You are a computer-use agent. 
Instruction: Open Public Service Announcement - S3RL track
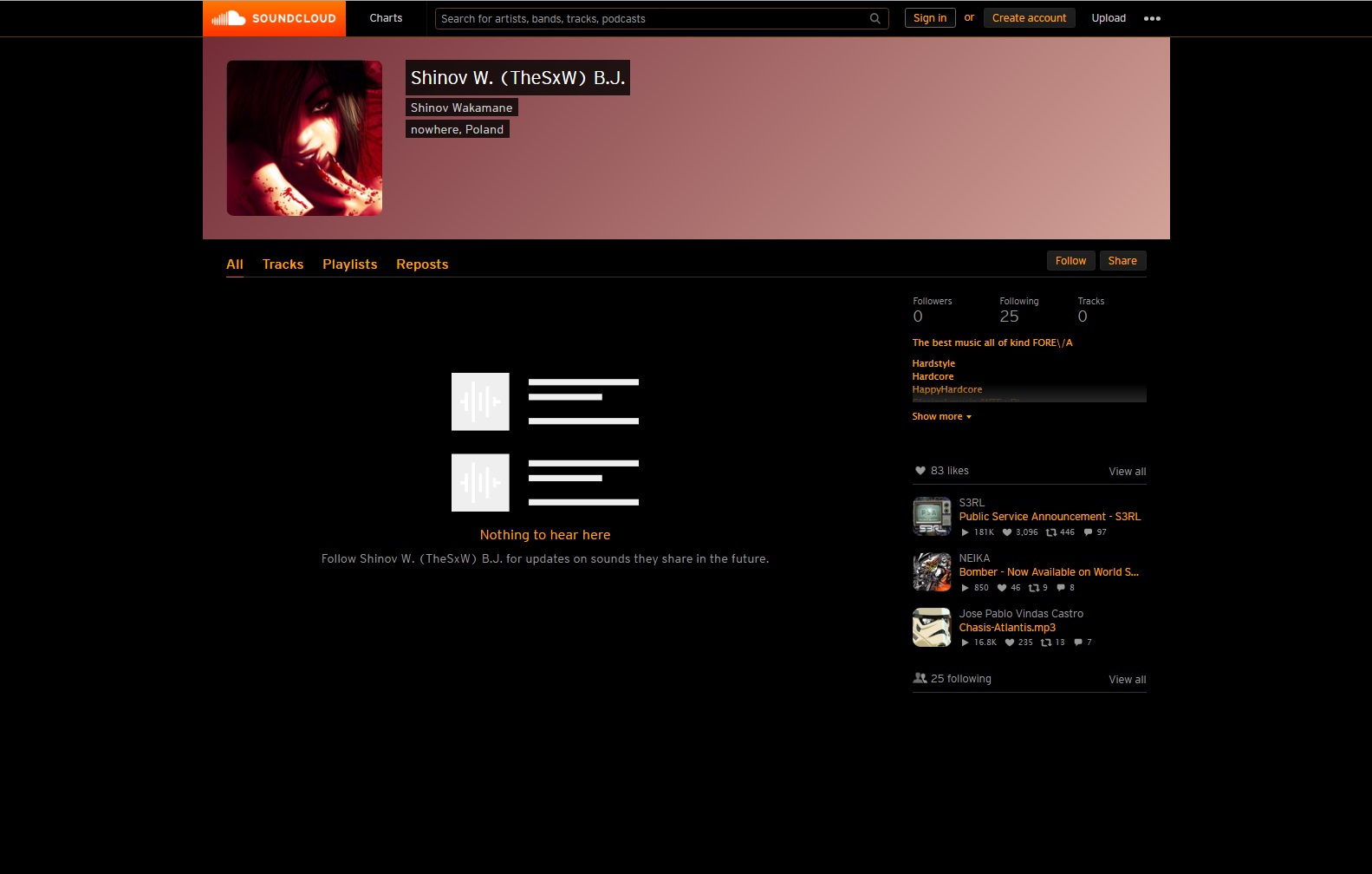(x=1050, y=517)
